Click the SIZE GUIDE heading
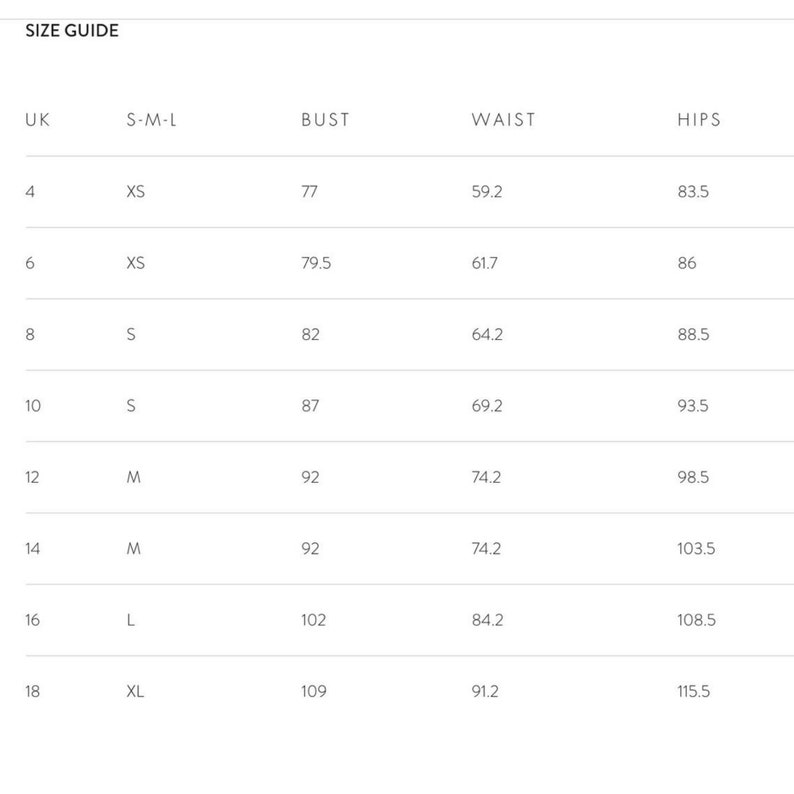Viewport: 794px width, 794px height. click(x=72, y=30)
